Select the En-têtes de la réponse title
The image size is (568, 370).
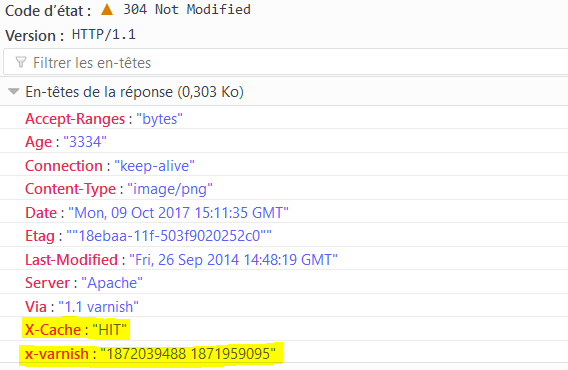point(134,92)
